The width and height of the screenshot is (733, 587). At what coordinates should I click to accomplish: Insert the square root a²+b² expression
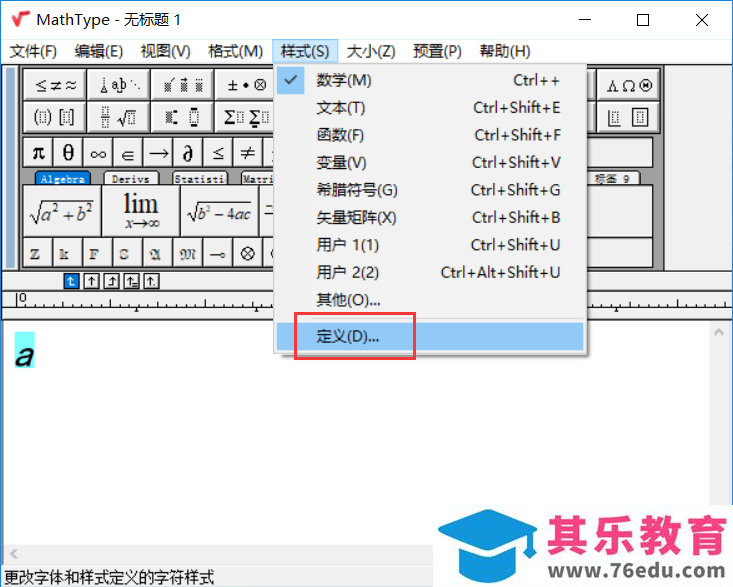(x=62, y=211)
